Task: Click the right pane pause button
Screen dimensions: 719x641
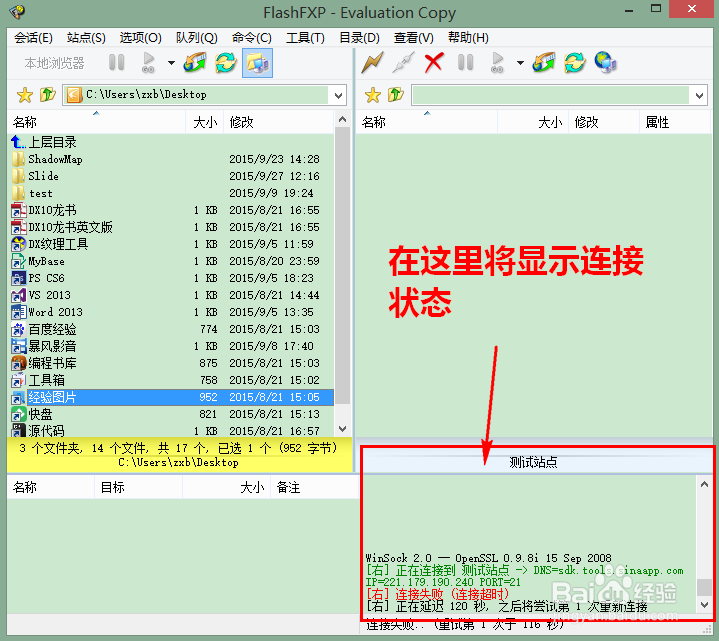Action: (x=465, y=62)
